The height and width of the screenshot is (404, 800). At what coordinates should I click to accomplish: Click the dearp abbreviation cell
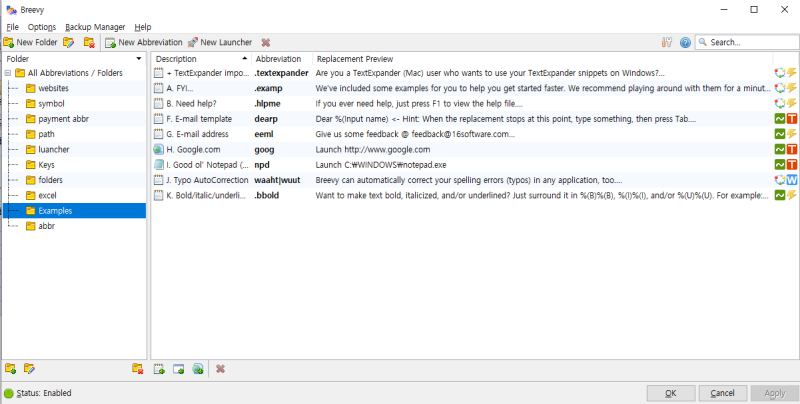[266, 119]
